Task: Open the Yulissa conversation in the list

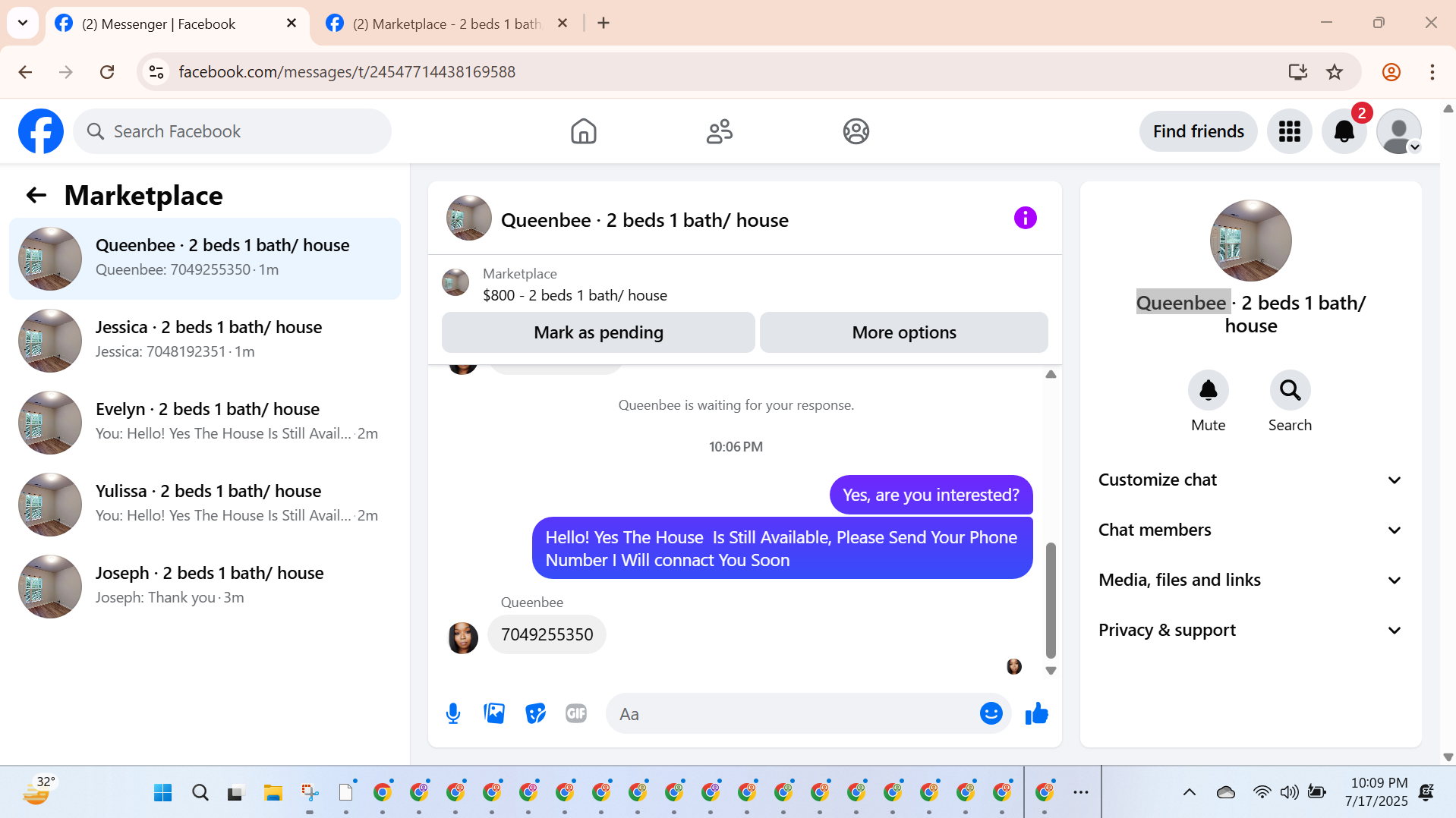Action: (x=205, y=505)
